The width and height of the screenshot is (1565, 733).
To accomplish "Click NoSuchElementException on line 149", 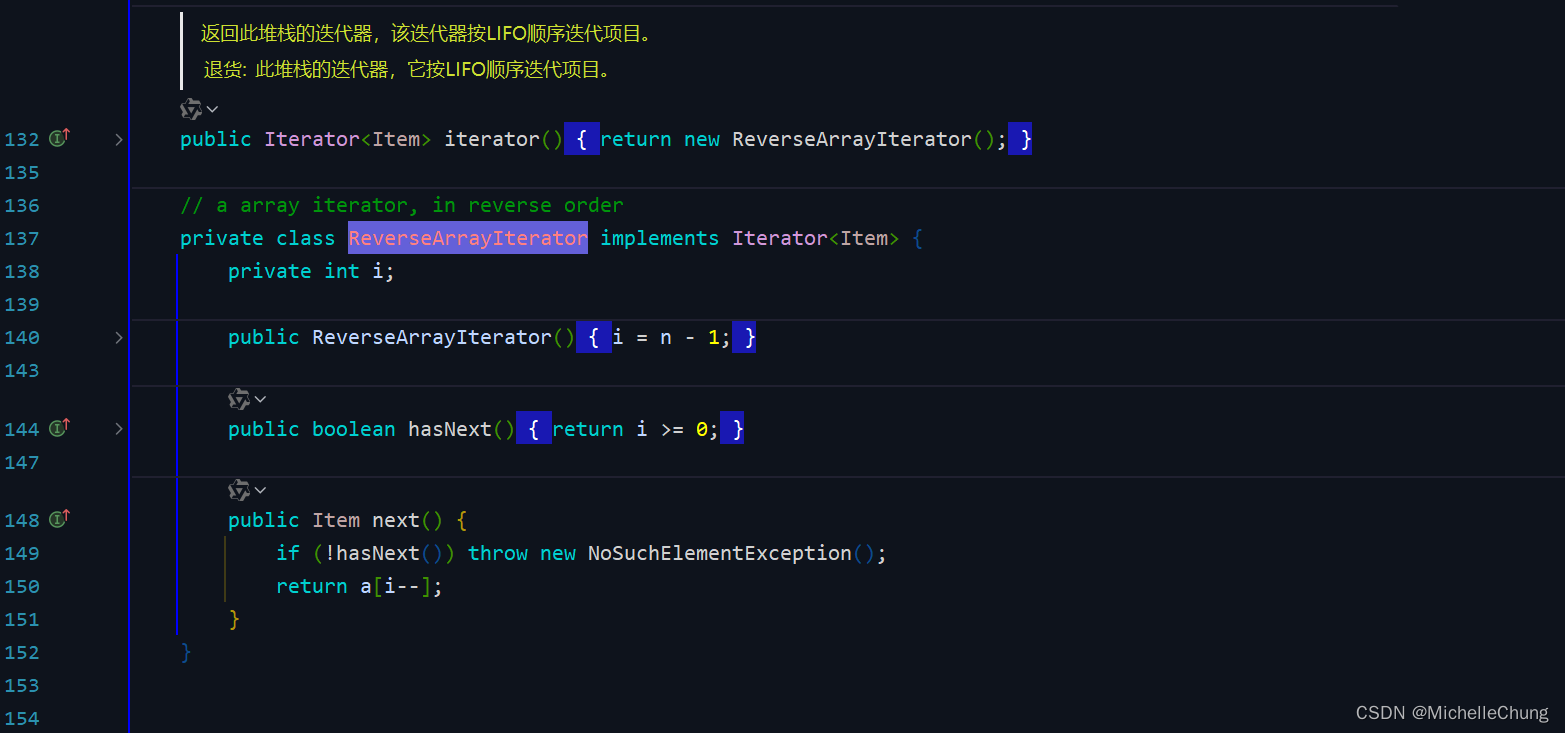I will click(720, 553).
